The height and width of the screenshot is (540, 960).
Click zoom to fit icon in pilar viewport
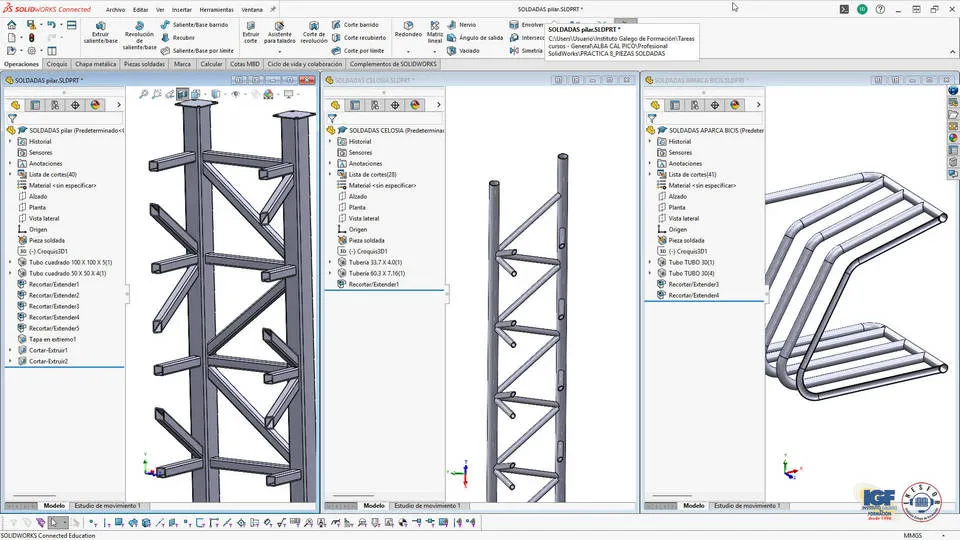pos(143,94)
